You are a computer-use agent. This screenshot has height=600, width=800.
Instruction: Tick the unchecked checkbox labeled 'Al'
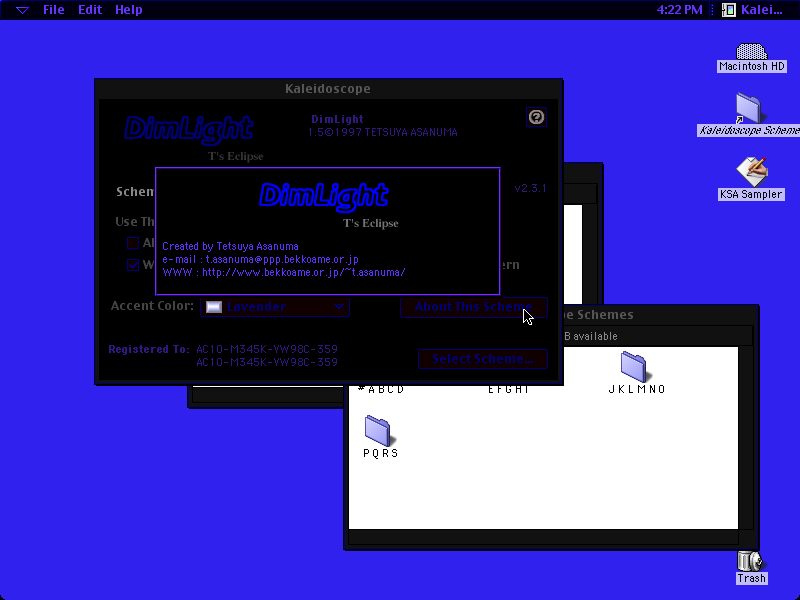pyautogui.click(x=133, y=243)
